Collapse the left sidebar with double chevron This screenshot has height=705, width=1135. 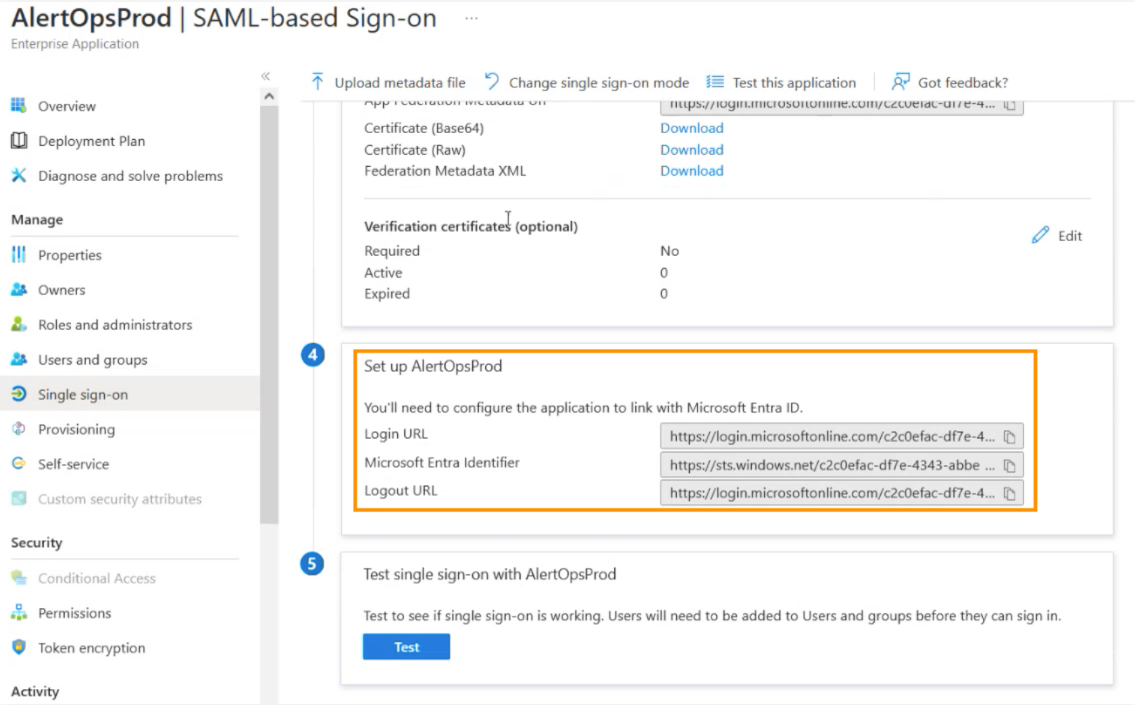pos(266,76)
